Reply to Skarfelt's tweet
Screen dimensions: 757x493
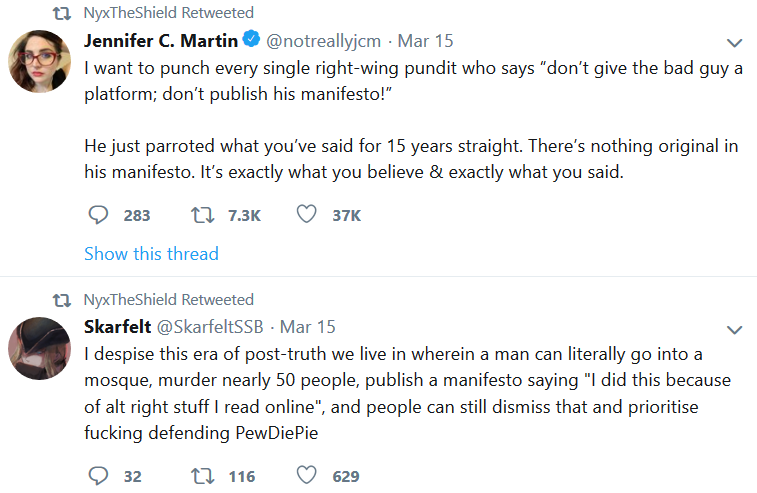click(98, 476)
